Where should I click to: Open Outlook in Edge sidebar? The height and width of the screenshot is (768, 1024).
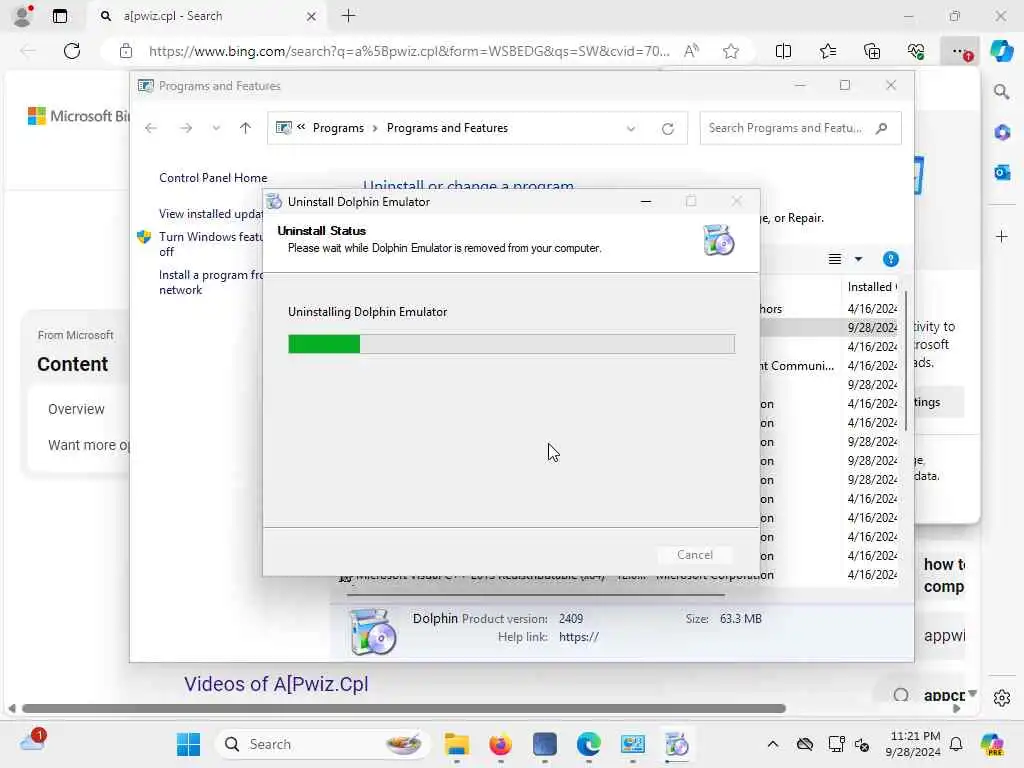(1002, 172)
